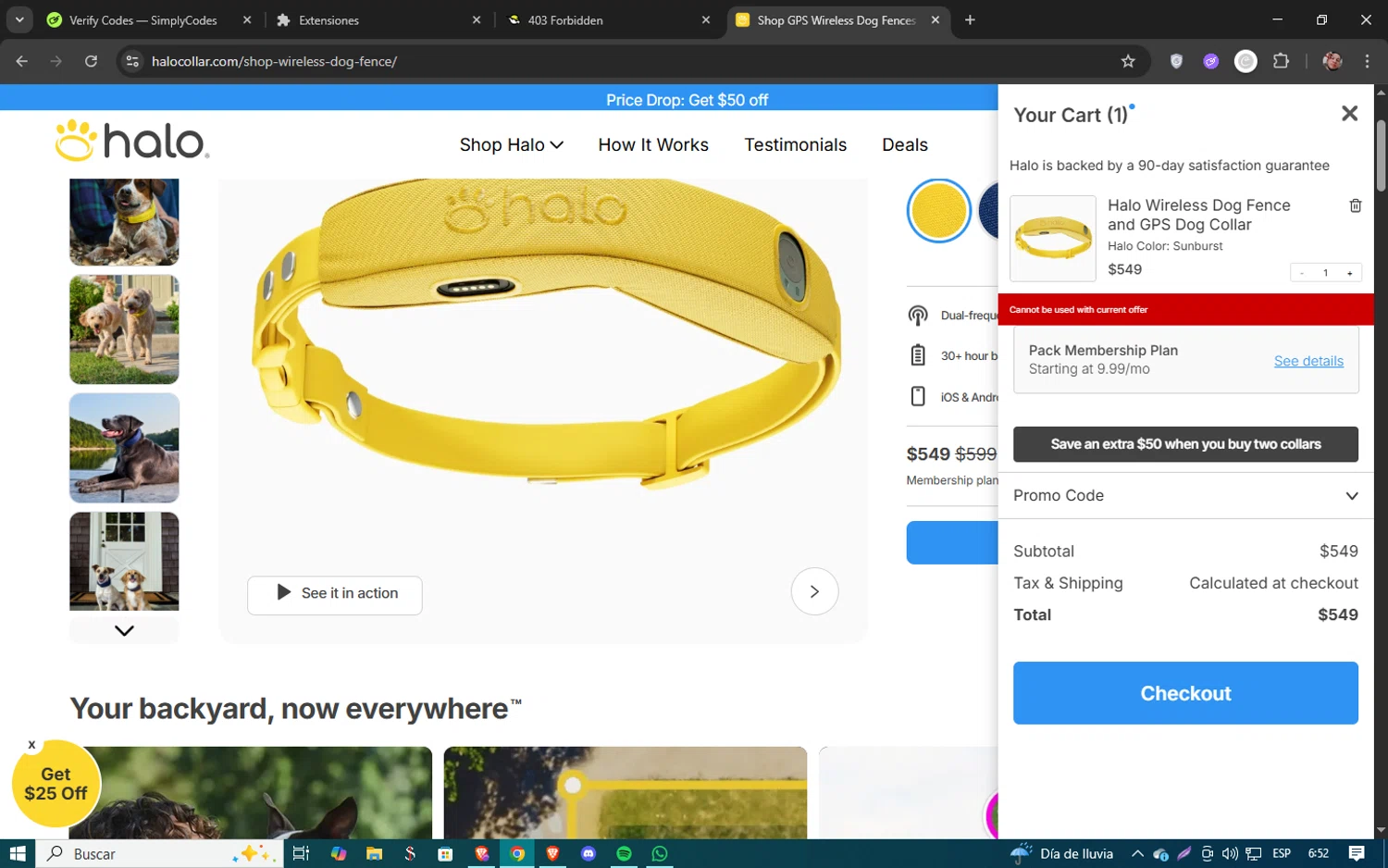Select thumbnail of dog lying by lake

pyautogui.click(x=124, y=448)
